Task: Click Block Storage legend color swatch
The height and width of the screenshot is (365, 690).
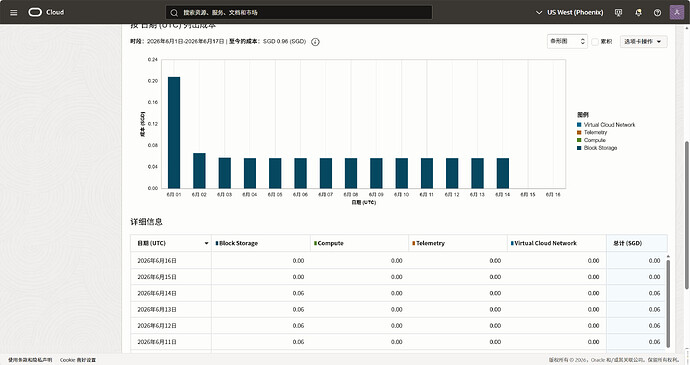Action: point(579,148)
